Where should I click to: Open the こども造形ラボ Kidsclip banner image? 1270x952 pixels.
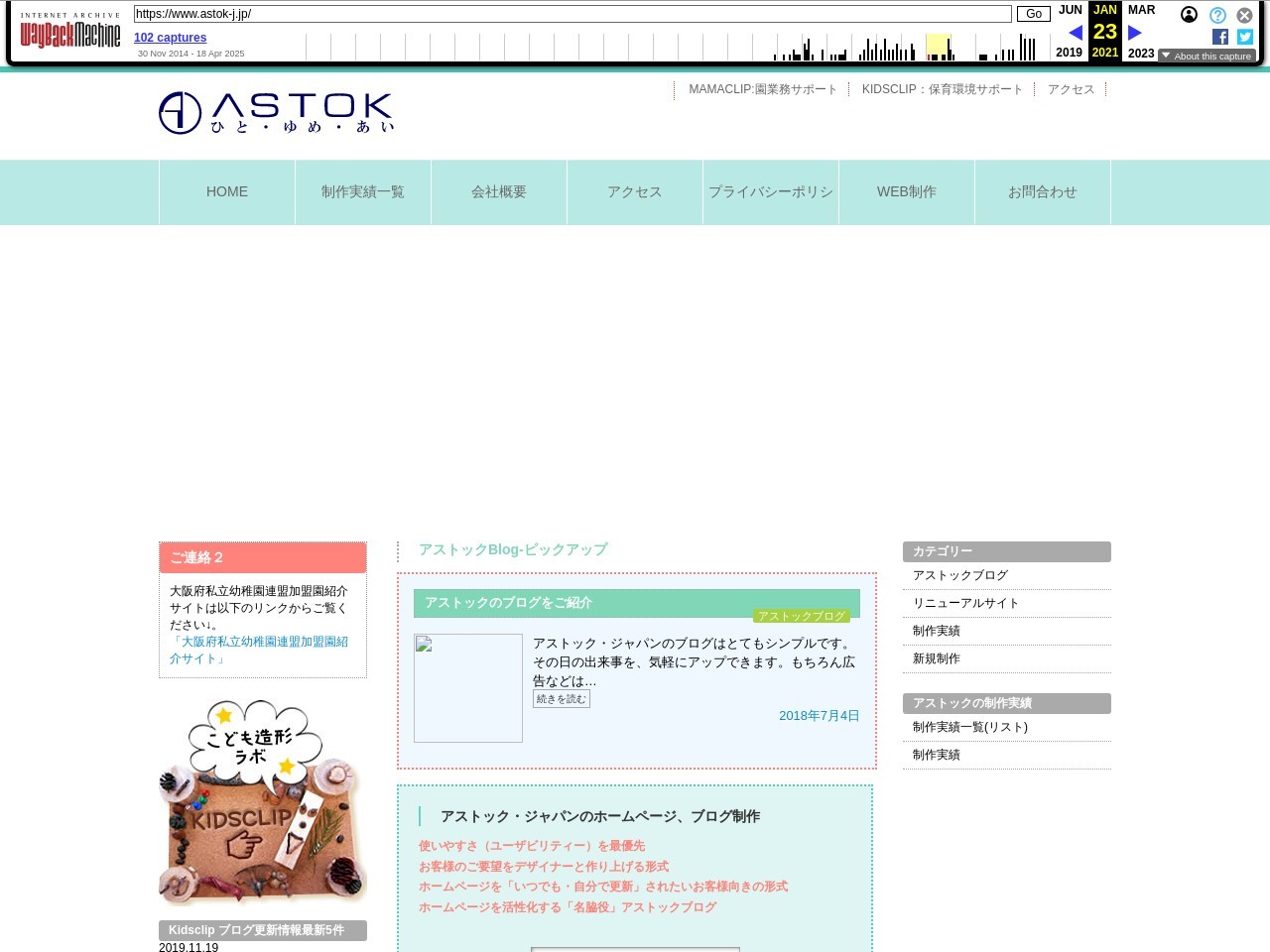pos(263,802)
